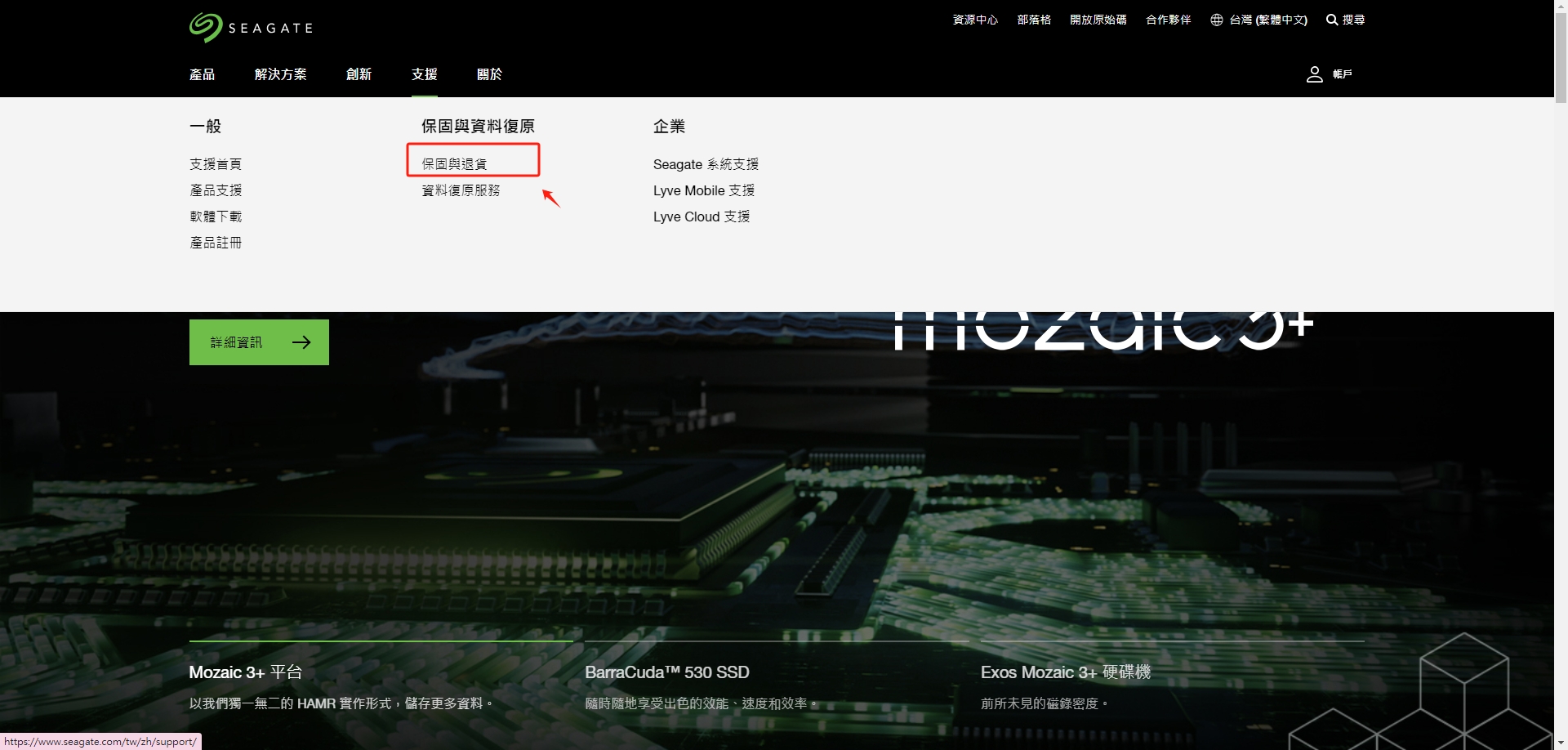
Task: Open the 產品 menu
Action: tap(203, 74)
